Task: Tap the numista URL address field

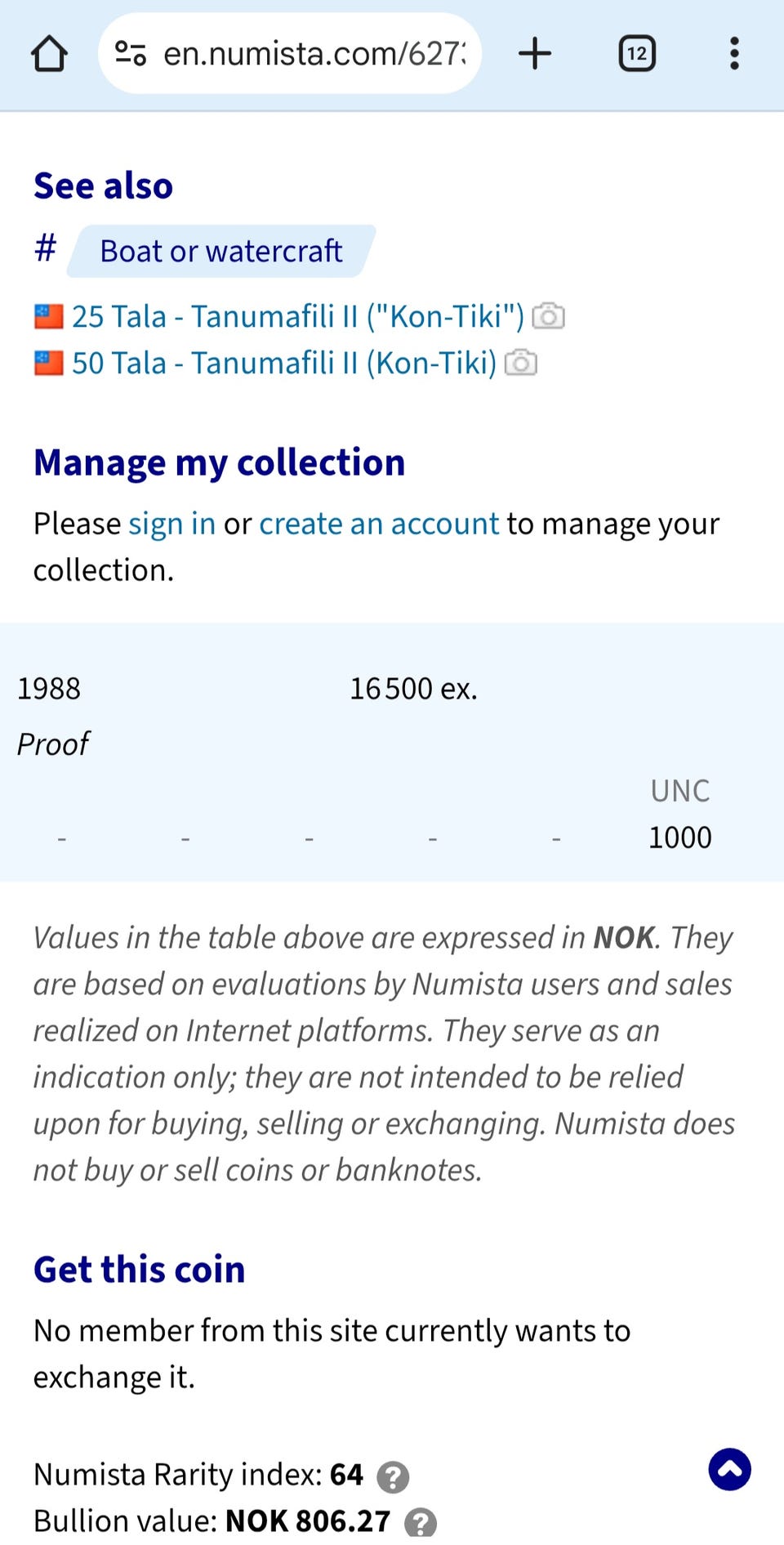Action: tap(314, 54)
